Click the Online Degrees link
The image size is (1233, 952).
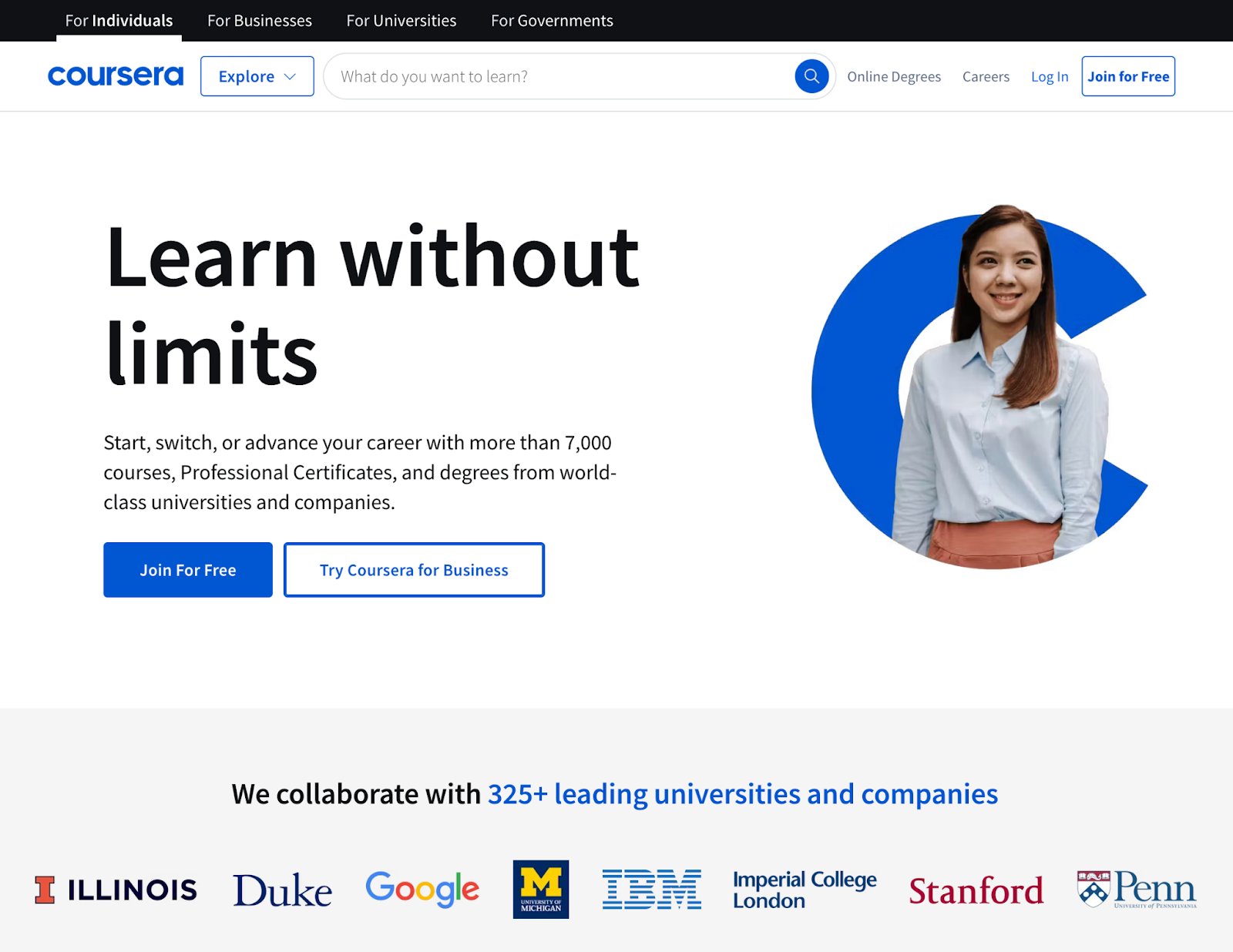pyautogui.click(x=894, y=76)
